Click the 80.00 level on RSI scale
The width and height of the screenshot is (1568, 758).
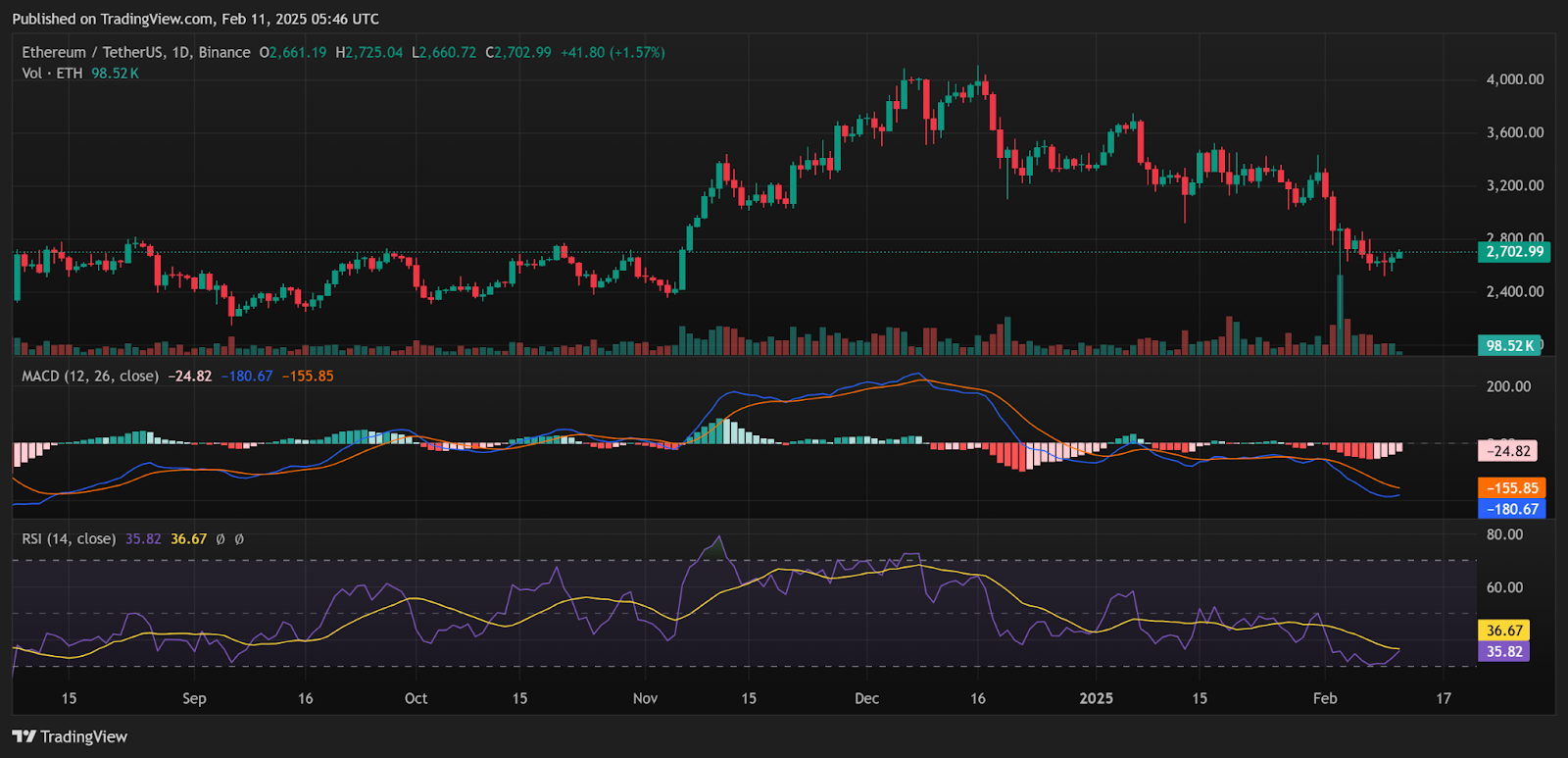1504,534
